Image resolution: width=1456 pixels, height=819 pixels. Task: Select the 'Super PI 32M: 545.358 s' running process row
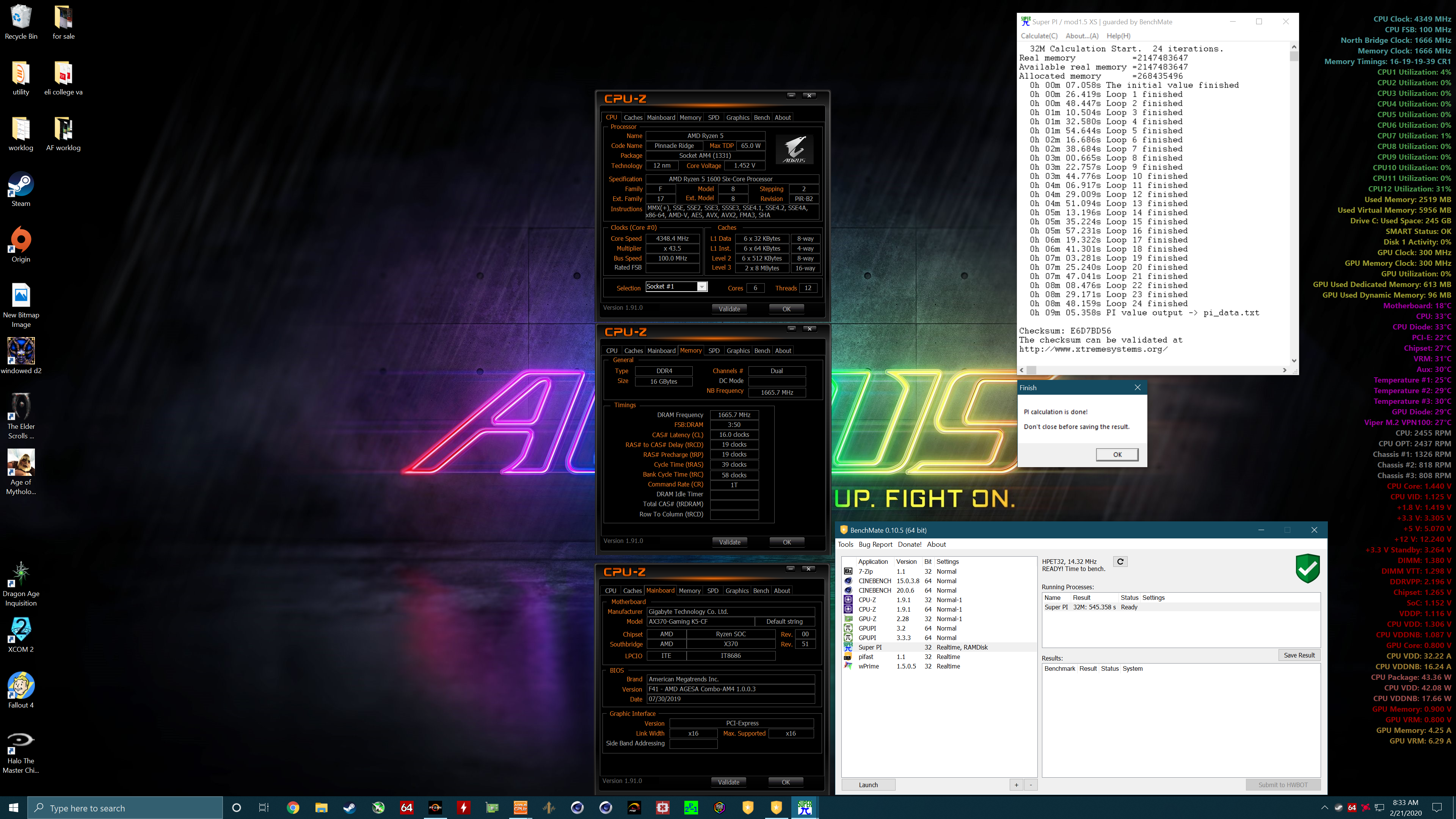[1181, 607]
